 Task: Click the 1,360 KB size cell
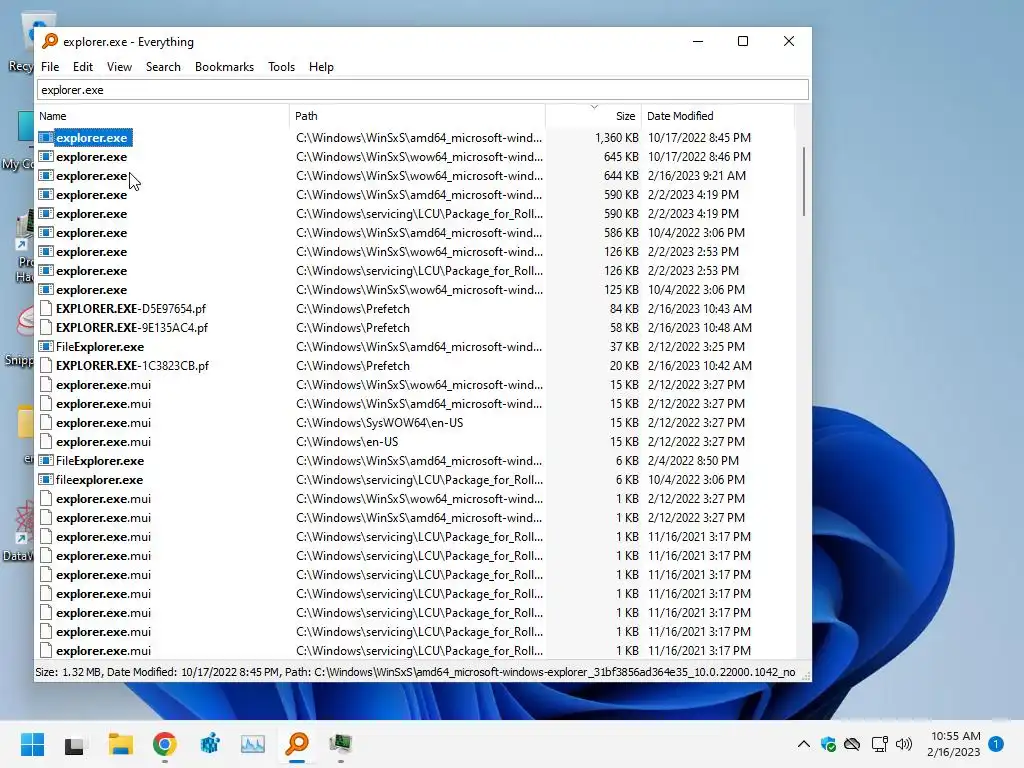pos(616,138)
